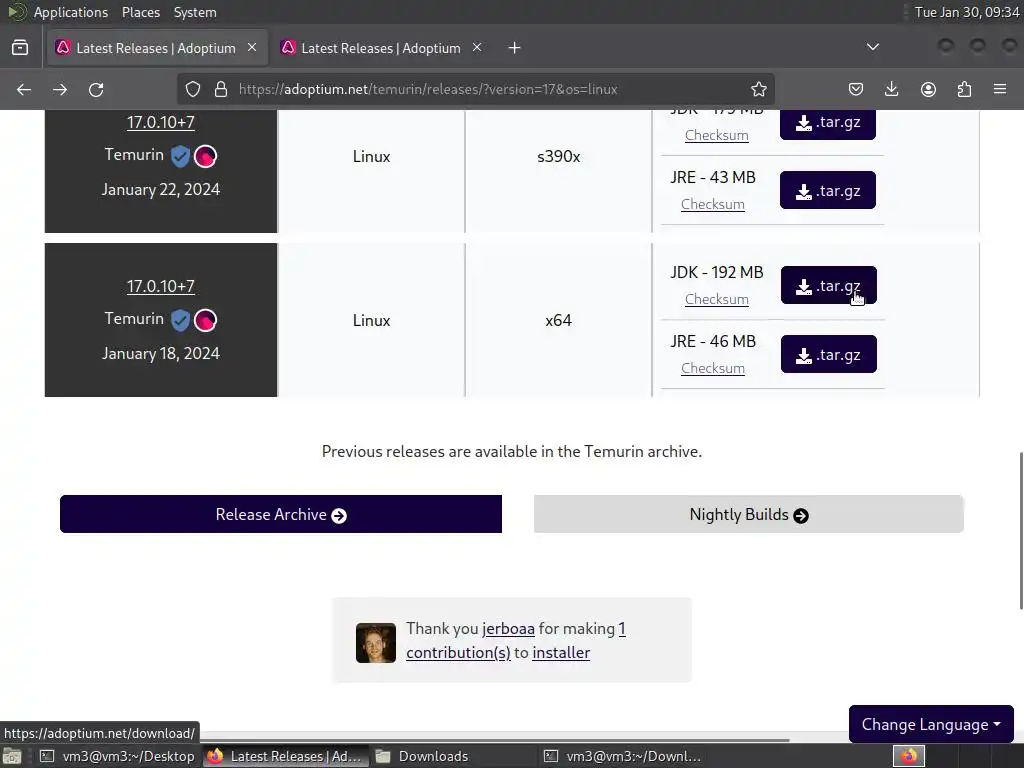Switch to vm3@vm3:~/Desktop terminal in taskbar

pyautogui.click(x=117, y=756)
